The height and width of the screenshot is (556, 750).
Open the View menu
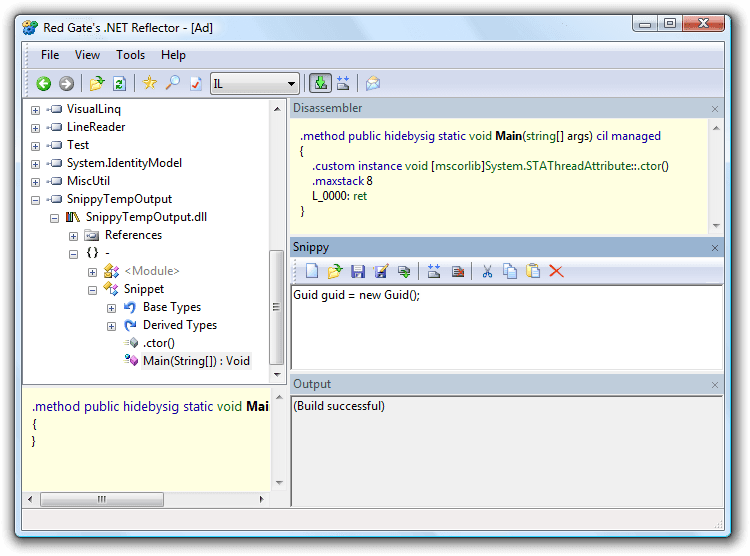pos(87,55)
